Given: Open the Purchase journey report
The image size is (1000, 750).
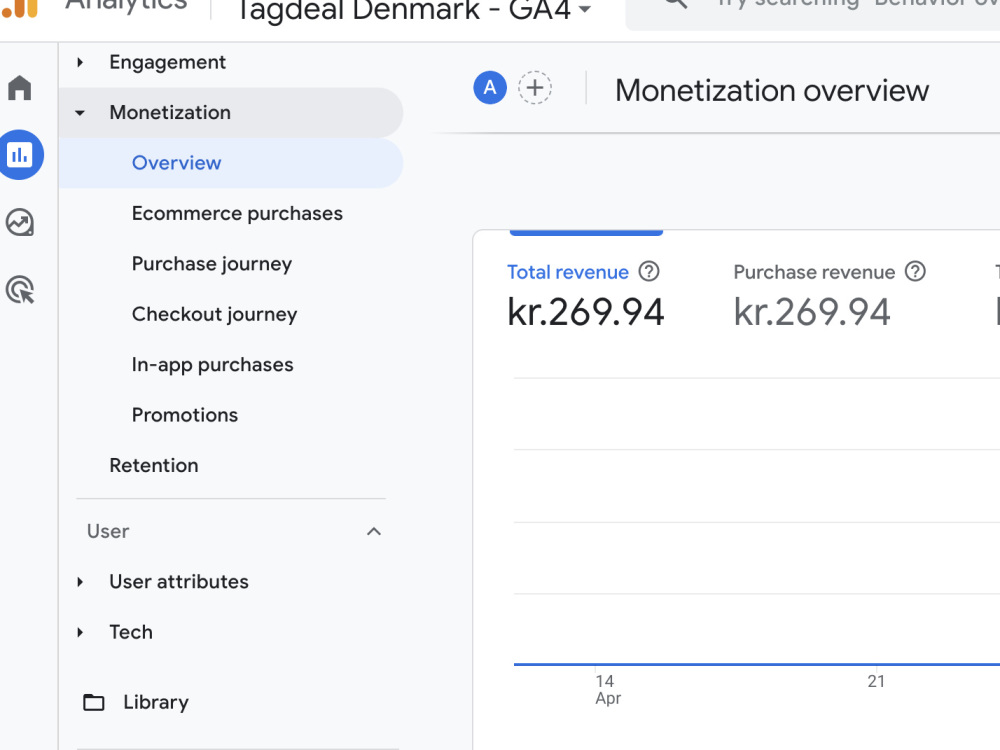Looking at the screenshot, I should [x=212, y=263].
